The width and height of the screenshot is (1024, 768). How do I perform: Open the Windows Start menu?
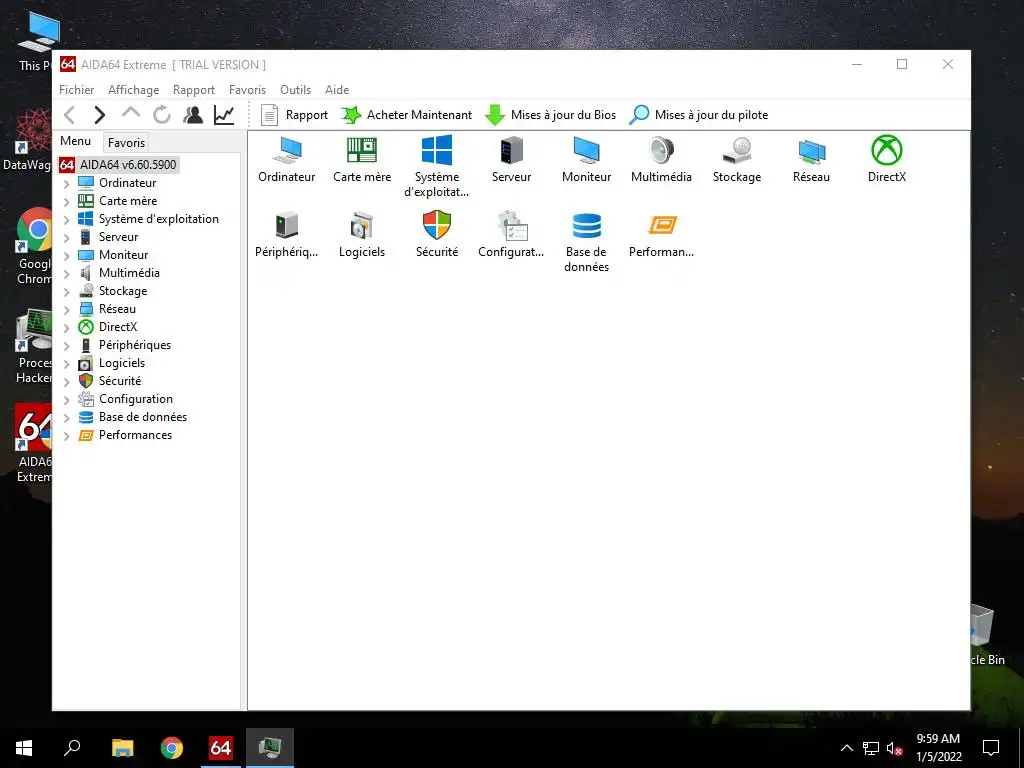click(24, 748)
